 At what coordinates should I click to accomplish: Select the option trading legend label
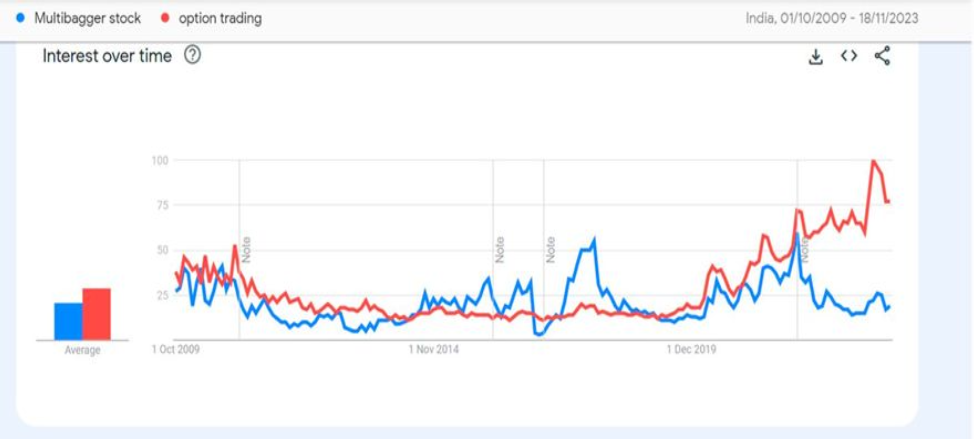pos(220,19)
